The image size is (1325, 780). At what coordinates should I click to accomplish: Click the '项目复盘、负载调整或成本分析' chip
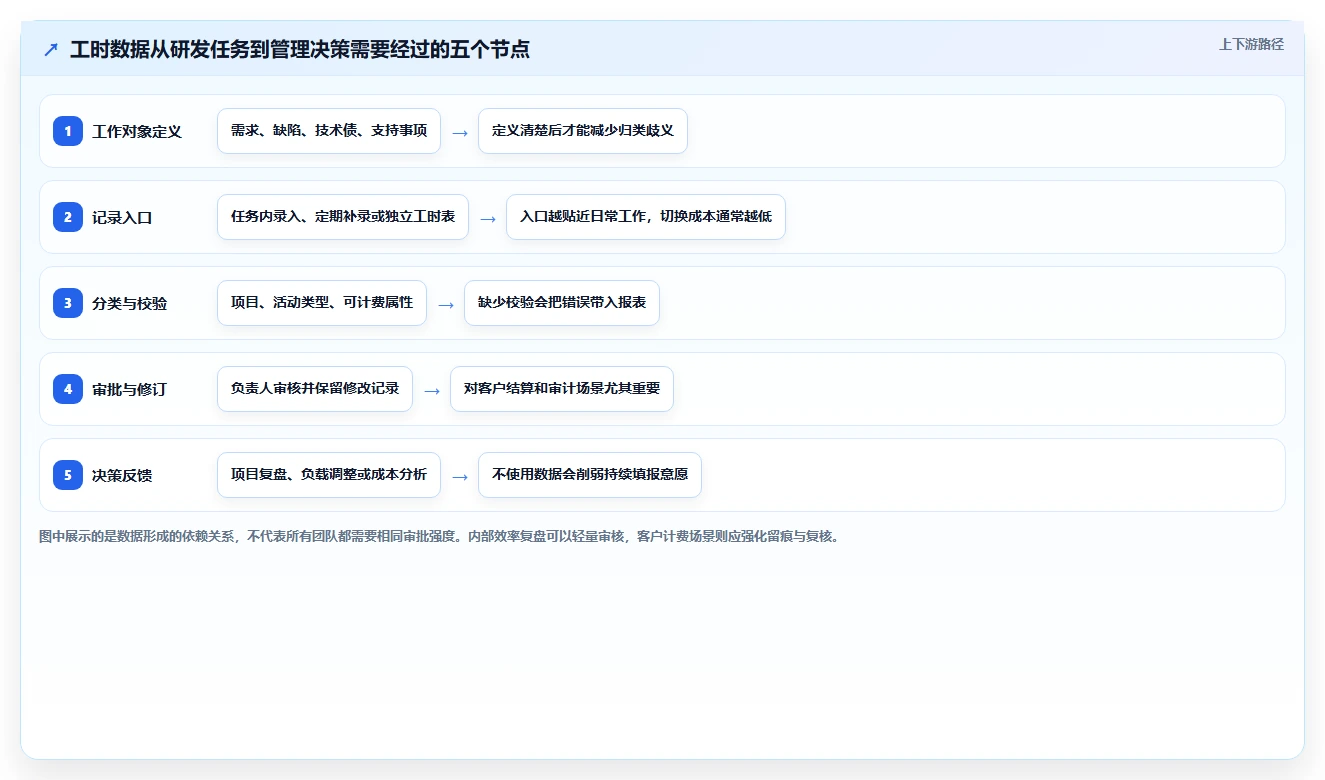[x=329, y=475]
